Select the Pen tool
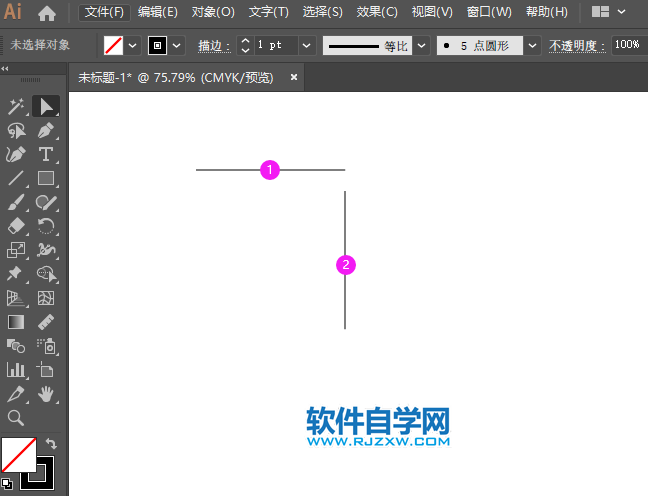 point(46,131)
